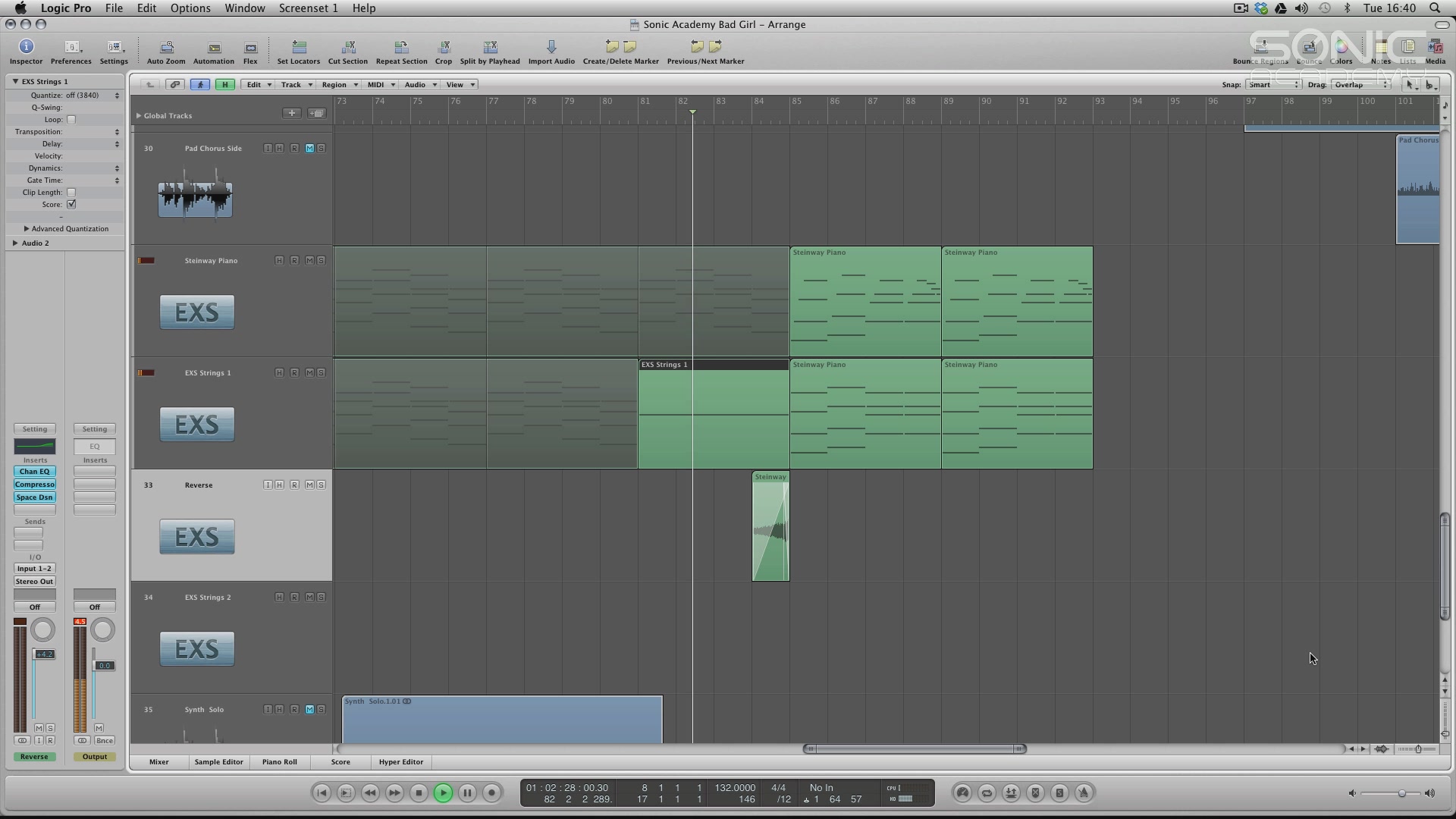The image size is (1456, 819).
Task: Unmute the Pad Chorus Side track
Action: click(x=309, y=149)
